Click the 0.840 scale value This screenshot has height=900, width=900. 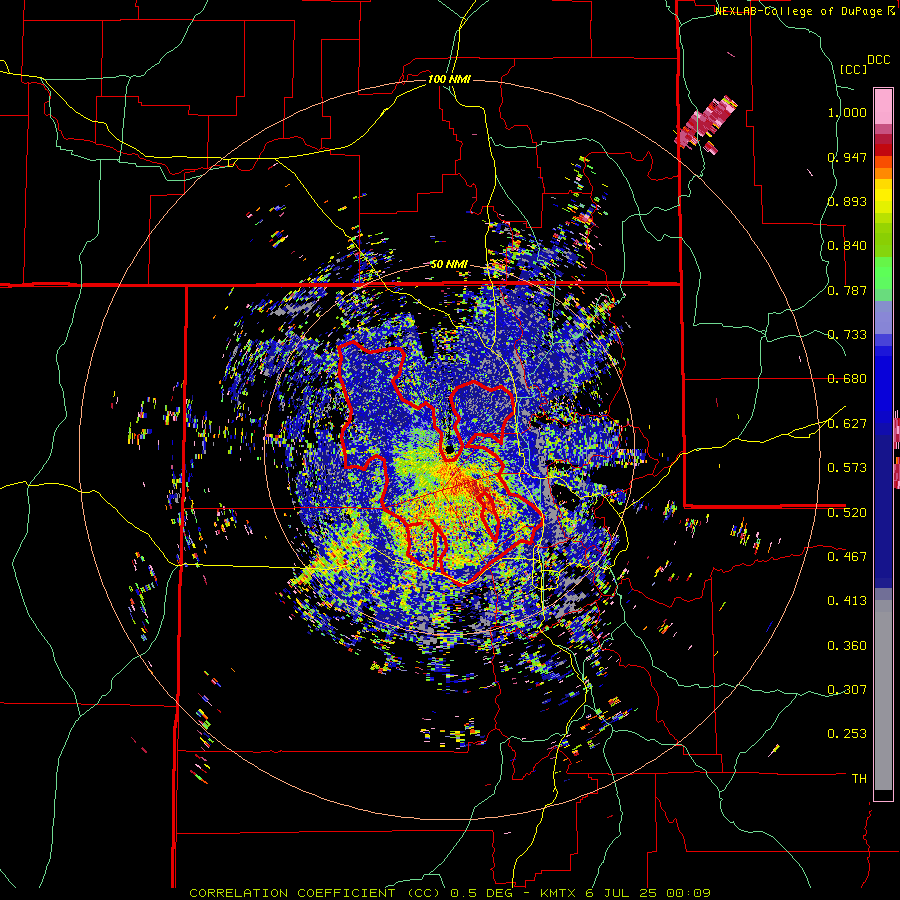pos(847,246)
